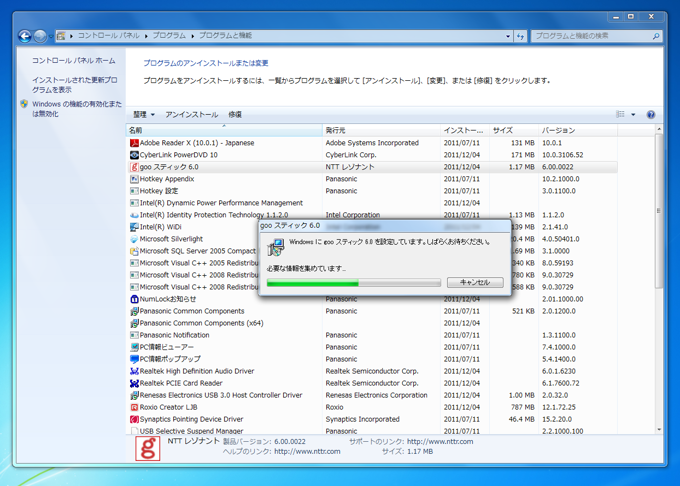
Task: Open the 整理 dropdown menu
Action: coord(144,114)
